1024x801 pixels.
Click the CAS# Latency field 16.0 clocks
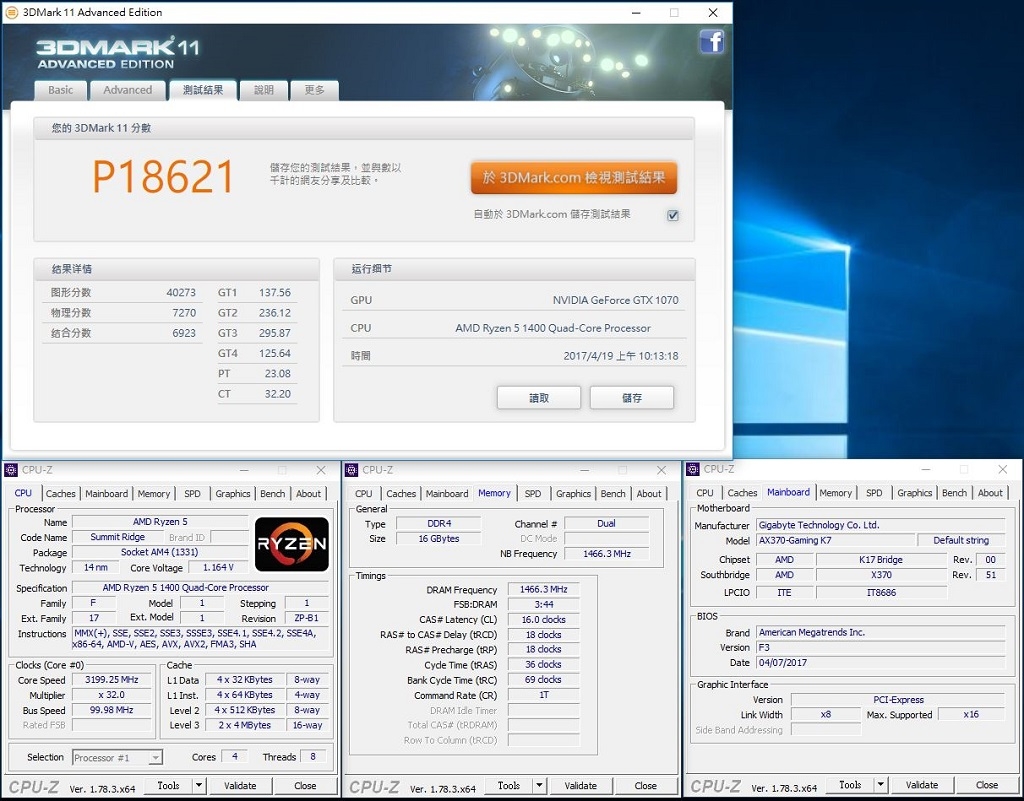pos(543,620)
